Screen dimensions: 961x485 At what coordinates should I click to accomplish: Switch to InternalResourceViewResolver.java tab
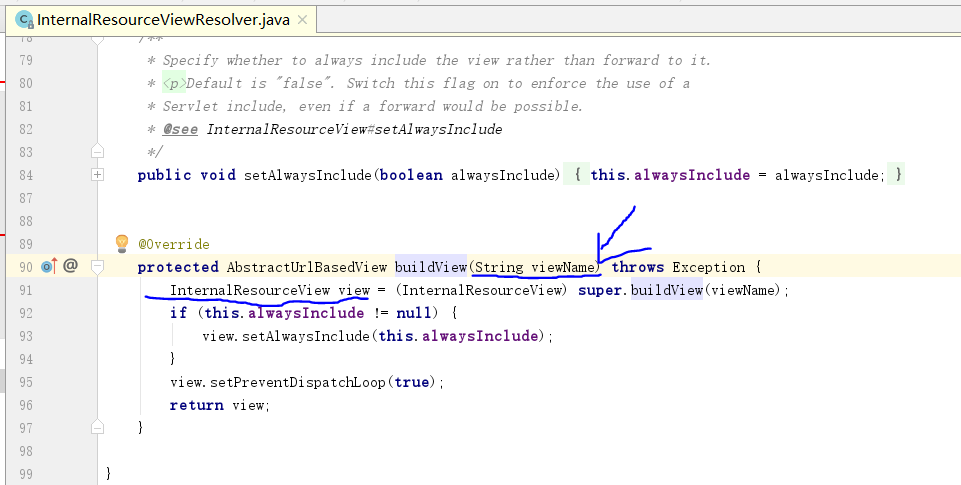(x=162, y=20)
